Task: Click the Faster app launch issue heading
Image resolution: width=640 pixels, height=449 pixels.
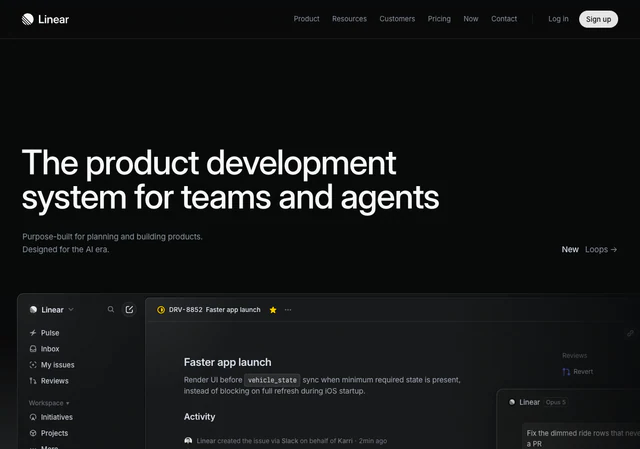Action: tap(227, 362)
